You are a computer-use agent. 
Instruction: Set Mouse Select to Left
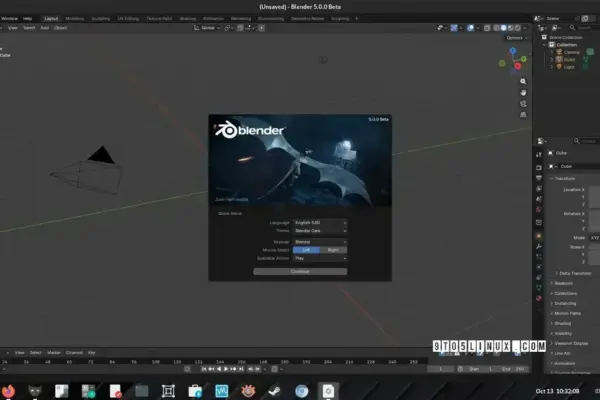tap(306, 250)
